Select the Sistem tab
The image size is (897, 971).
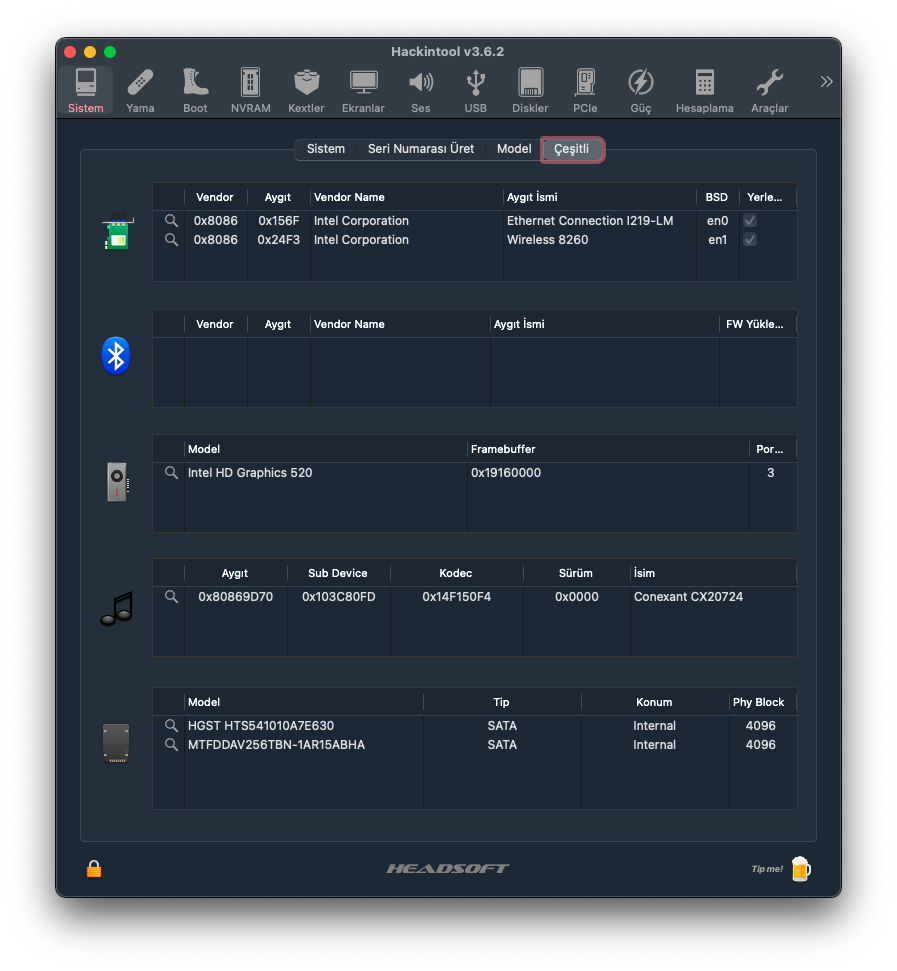tap(325, 149)
